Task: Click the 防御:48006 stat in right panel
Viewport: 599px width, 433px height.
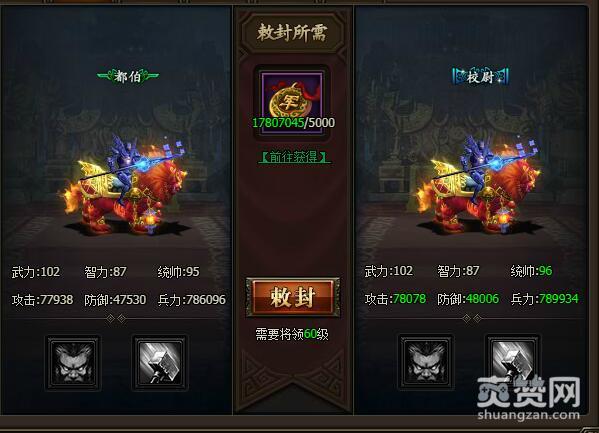Action: (x=468, y=298)
